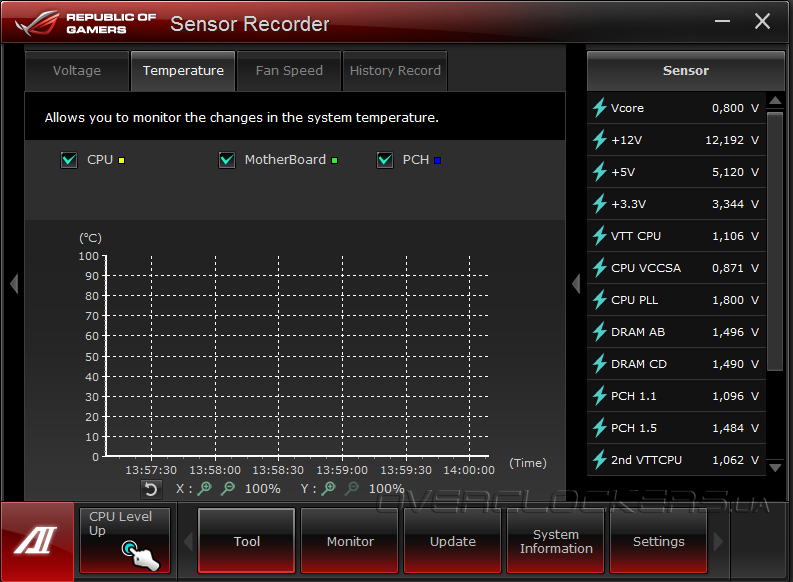
Task: Click the Y axis 100% zoom value
Action: 386,489
